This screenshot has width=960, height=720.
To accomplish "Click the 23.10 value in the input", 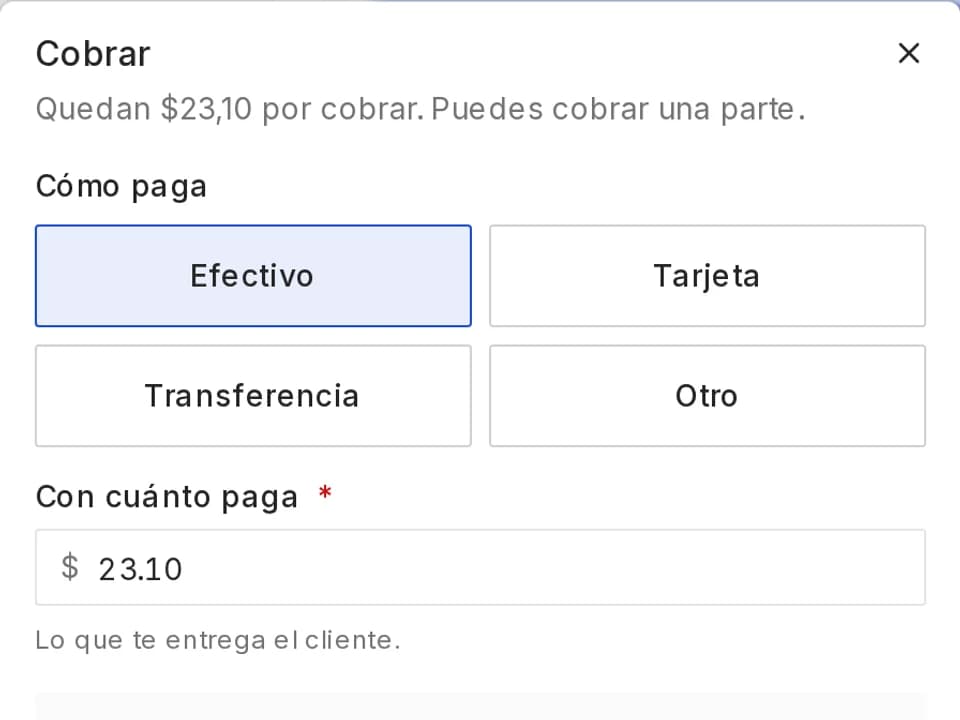I will 140,569.
